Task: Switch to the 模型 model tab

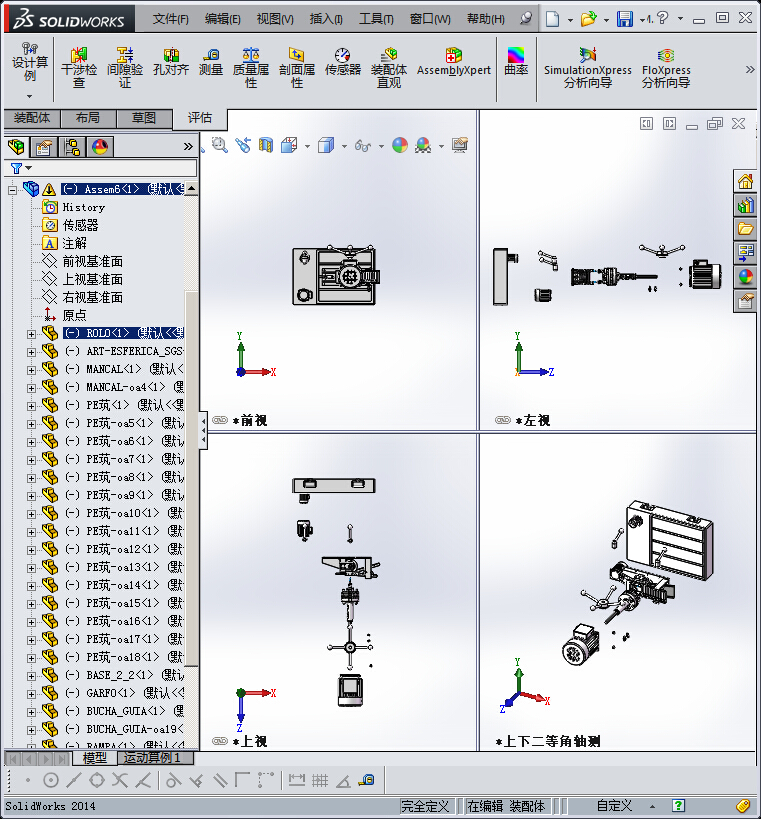Action: click(x=95, y=758)
